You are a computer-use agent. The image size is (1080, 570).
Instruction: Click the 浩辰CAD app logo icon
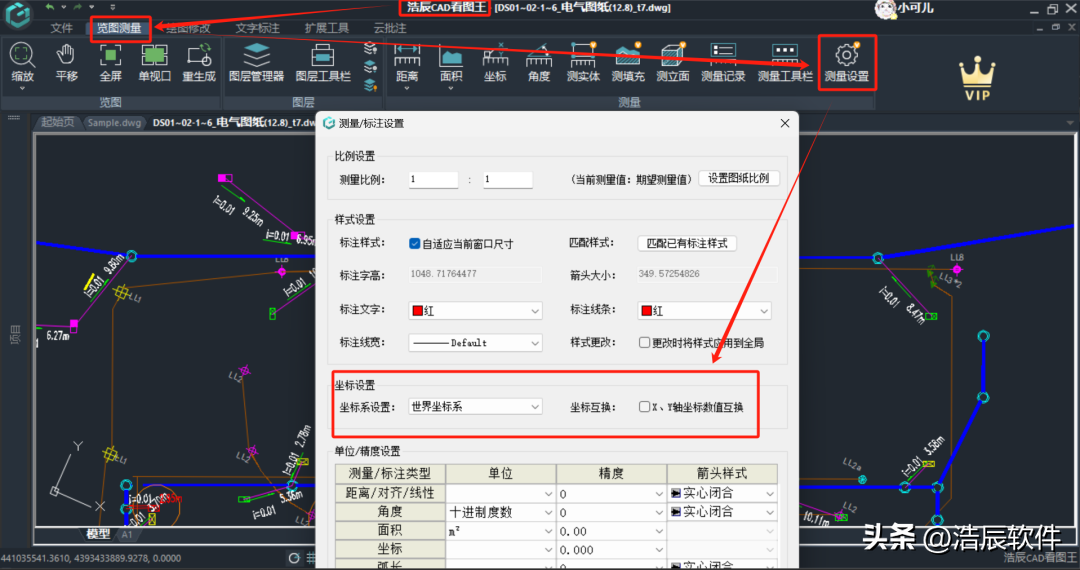18,14
